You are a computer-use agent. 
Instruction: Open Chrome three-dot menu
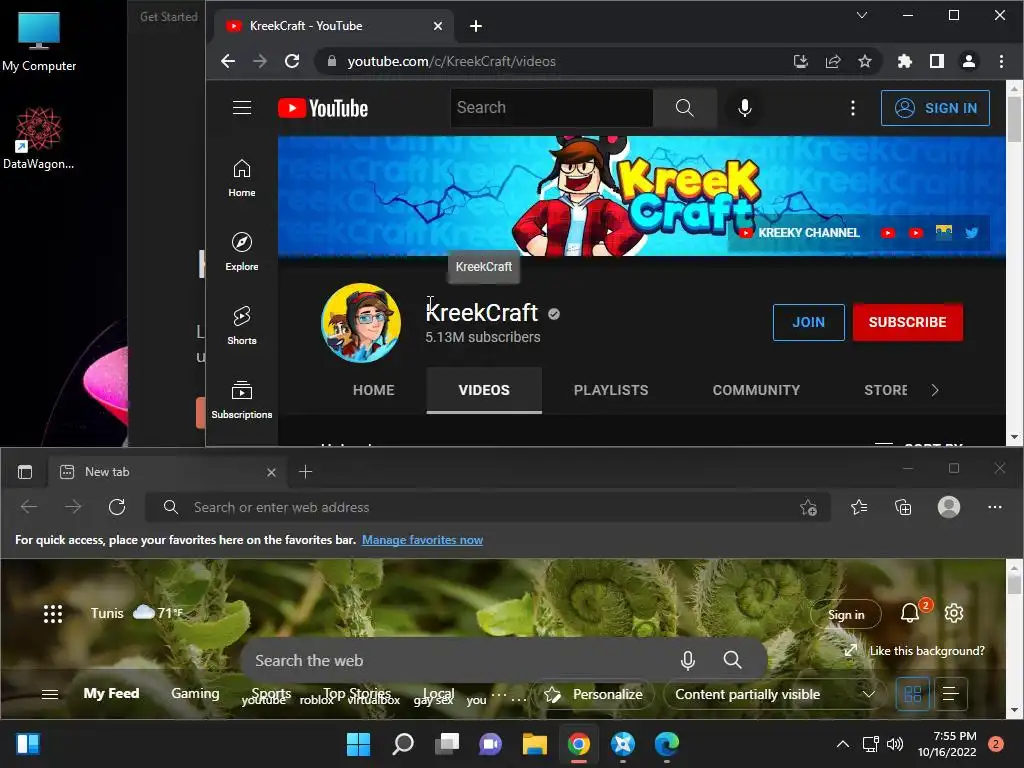coord(1001,61)
